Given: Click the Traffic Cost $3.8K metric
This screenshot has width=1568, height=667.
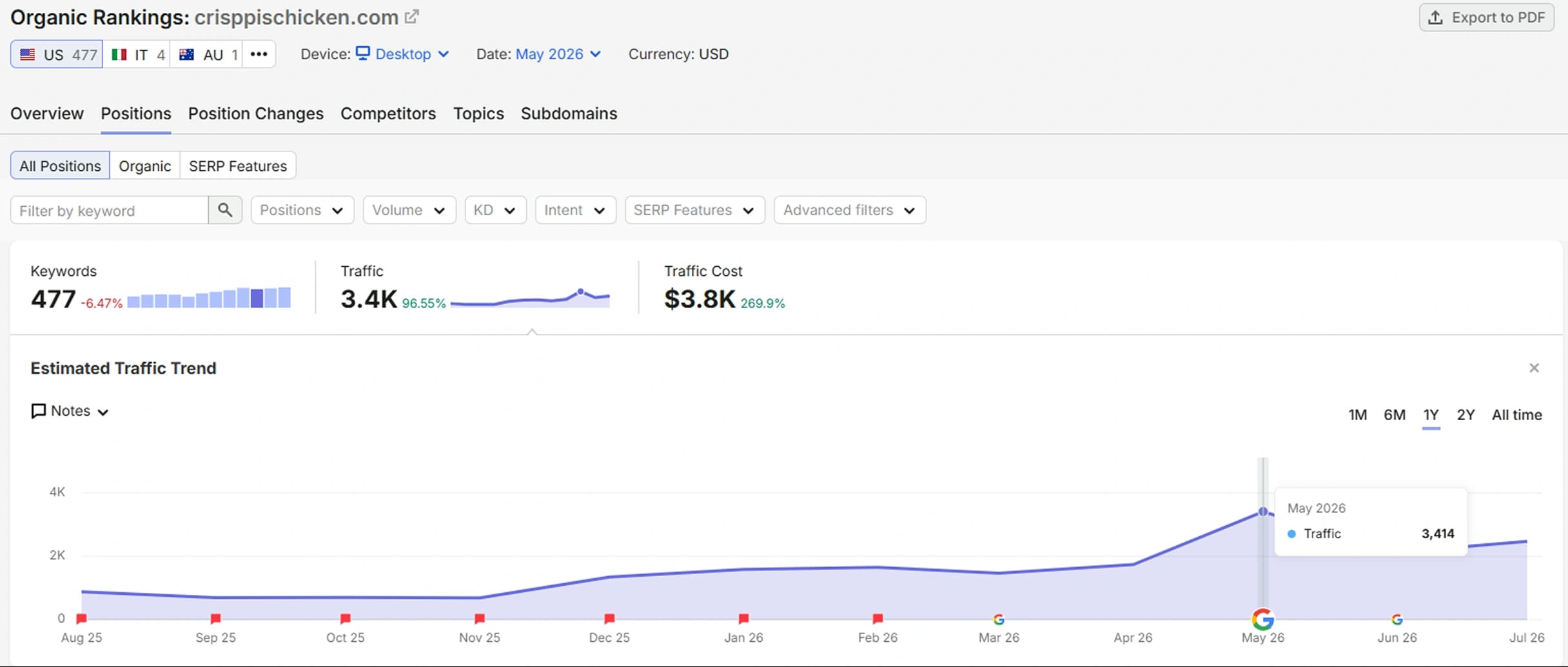Looking at the screenshot, I should [700, 299].
